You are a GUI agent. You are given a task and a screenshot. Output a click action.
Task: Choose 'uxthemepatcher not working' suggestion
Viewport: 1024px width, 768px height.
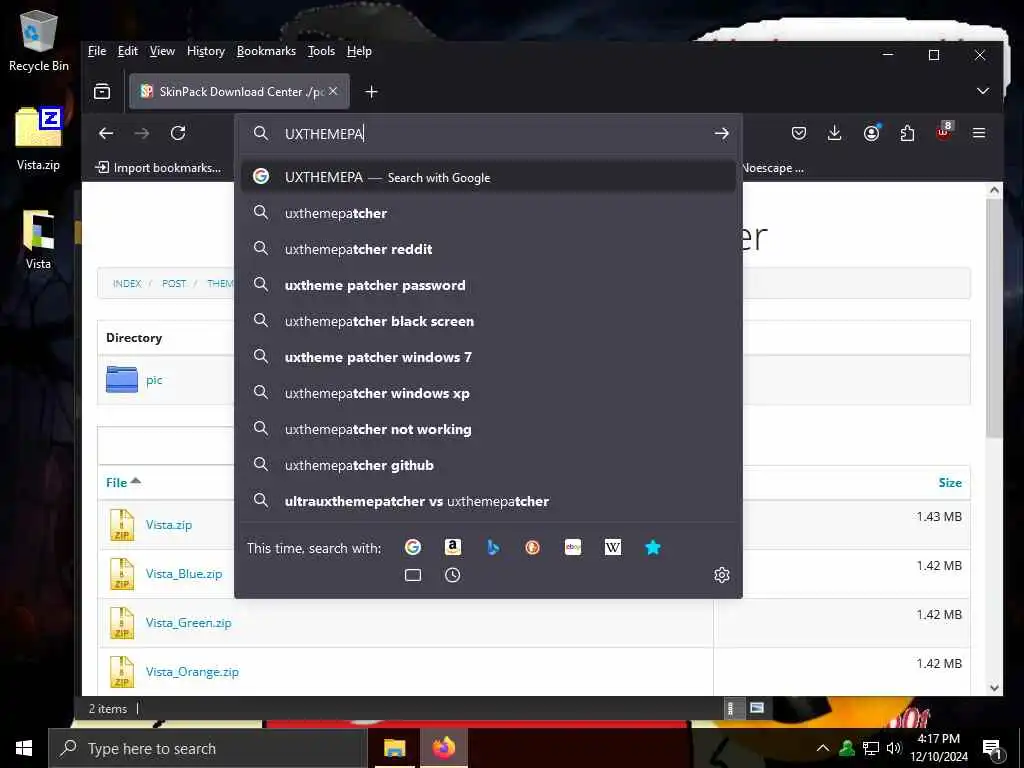point(488,429)
